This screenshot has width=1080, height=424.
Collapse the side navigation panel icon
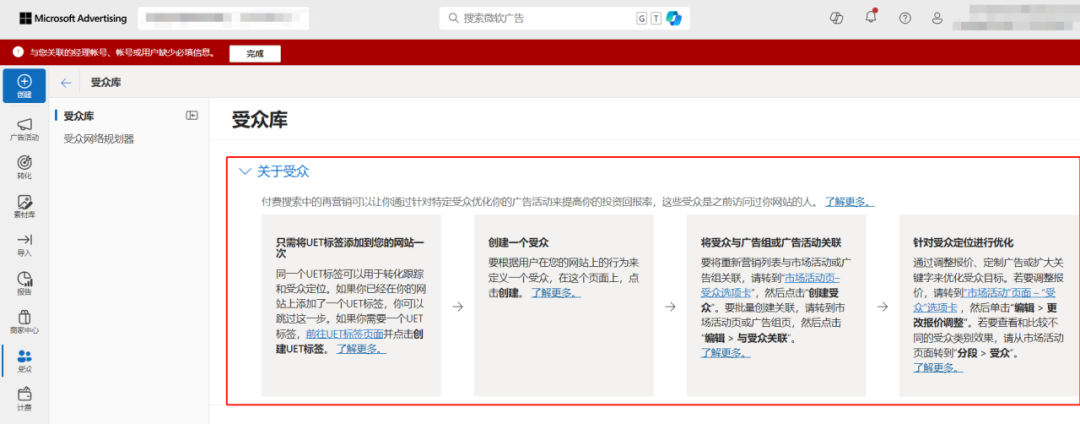(192, 116)
